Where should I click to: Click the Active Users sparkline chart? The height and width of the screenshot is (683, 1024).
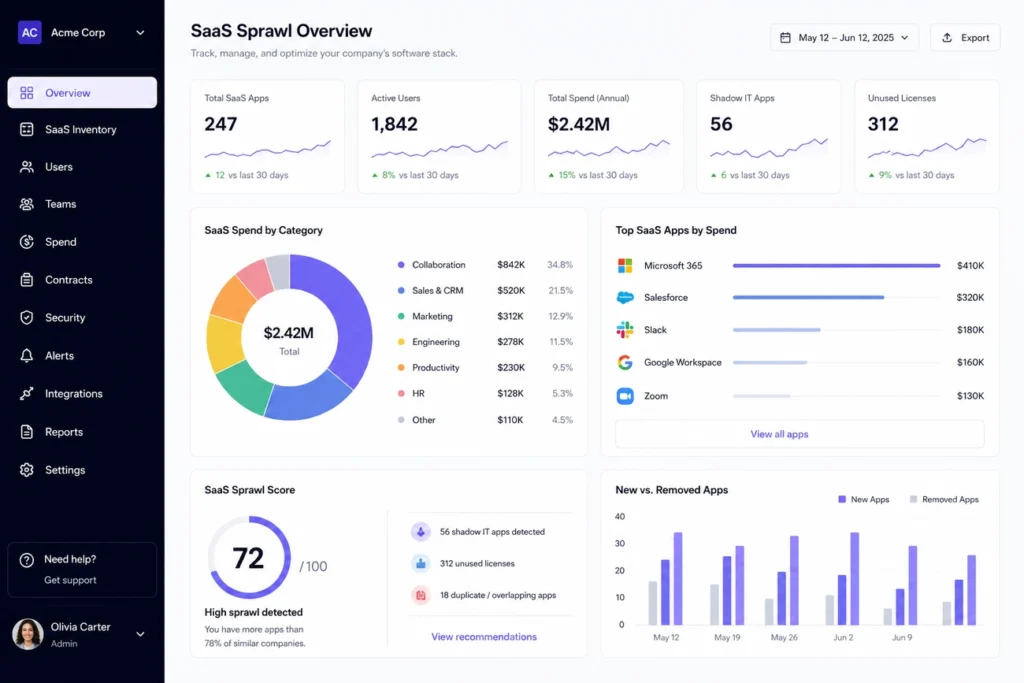click(440, 150)
